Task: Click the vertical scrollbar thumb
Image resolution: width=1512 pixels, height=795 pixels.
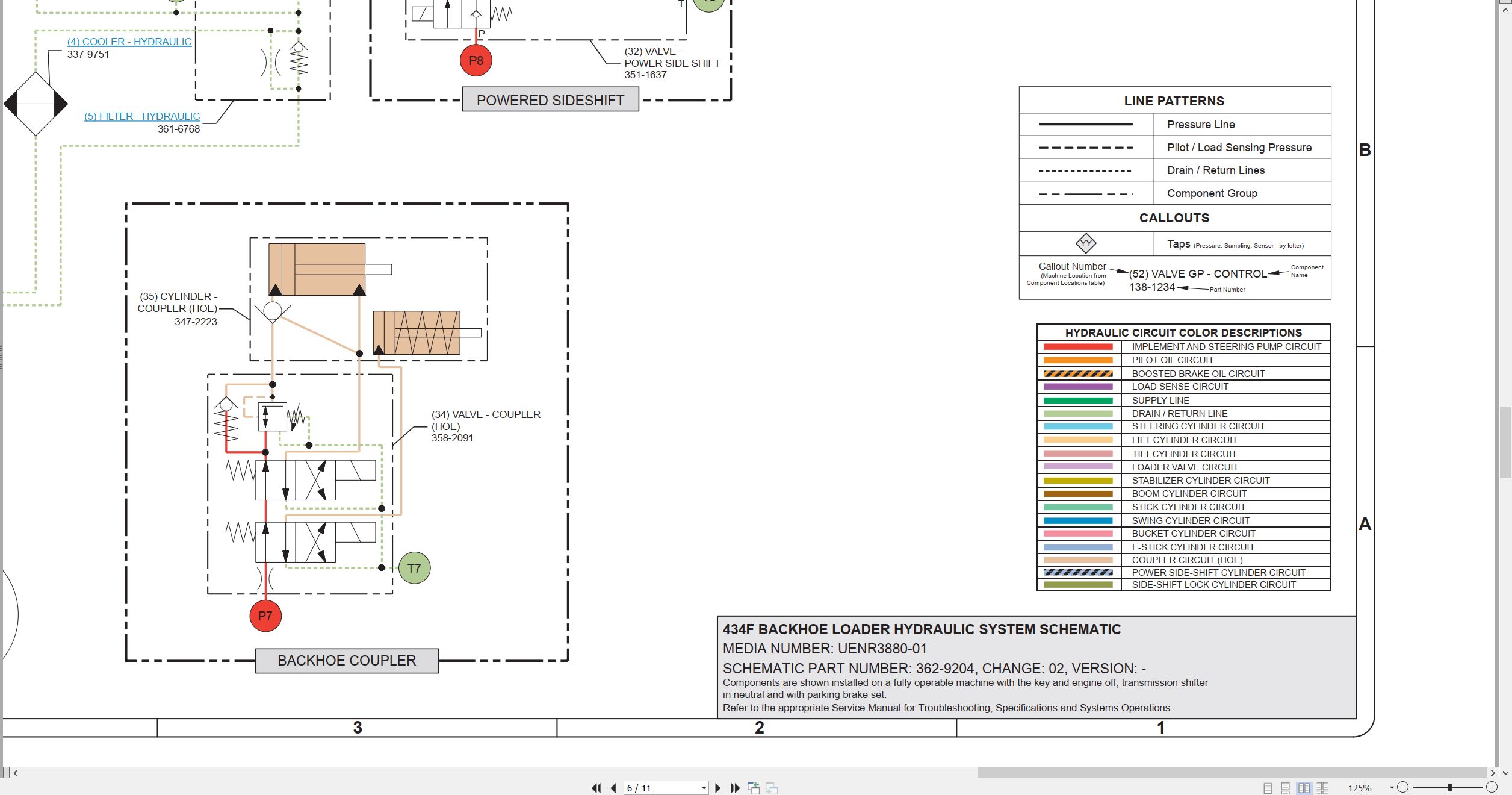Action: [x=1505, y=442]
